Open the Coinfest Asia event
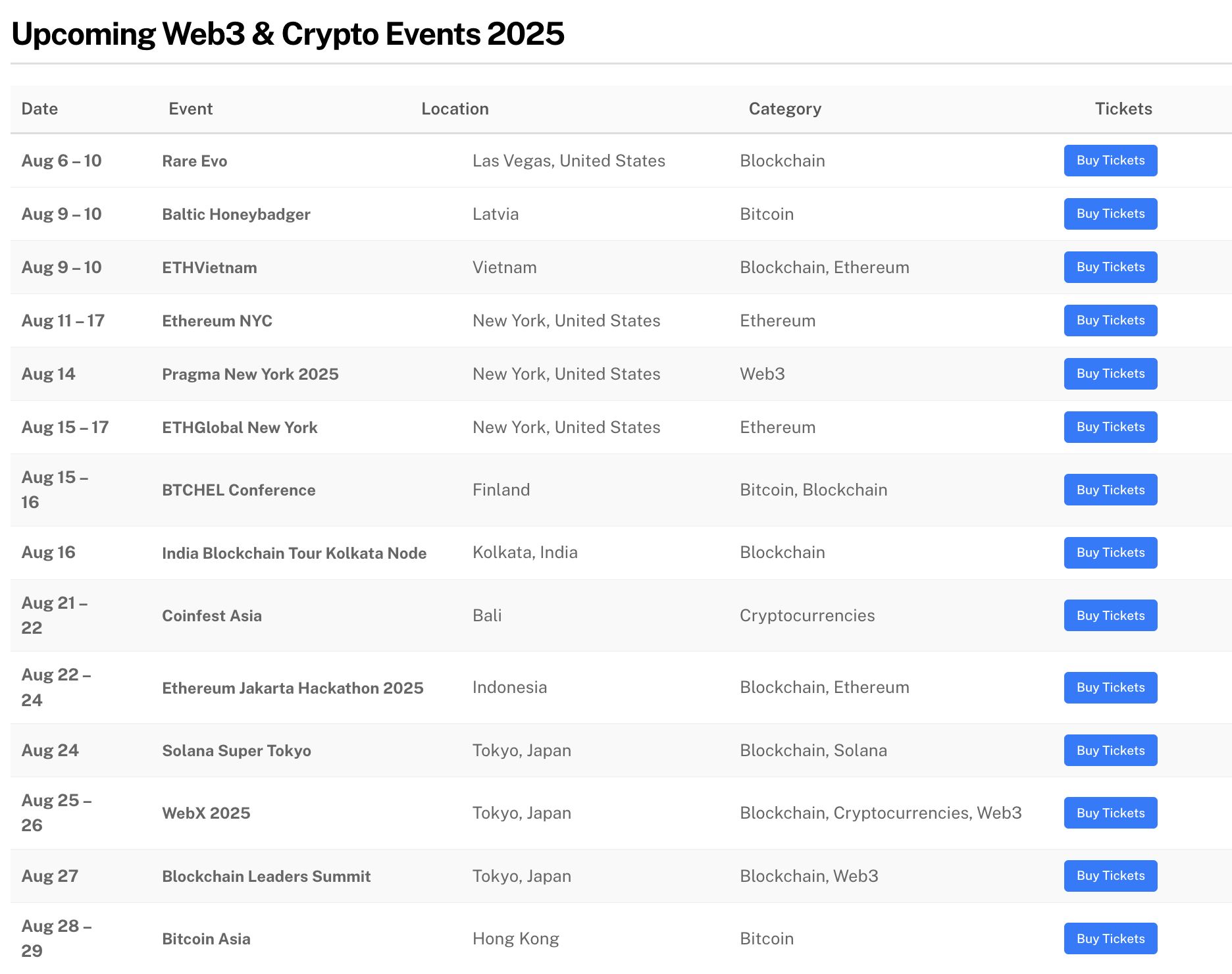The height and width of the screenshot is (974, 1232). 212,616
